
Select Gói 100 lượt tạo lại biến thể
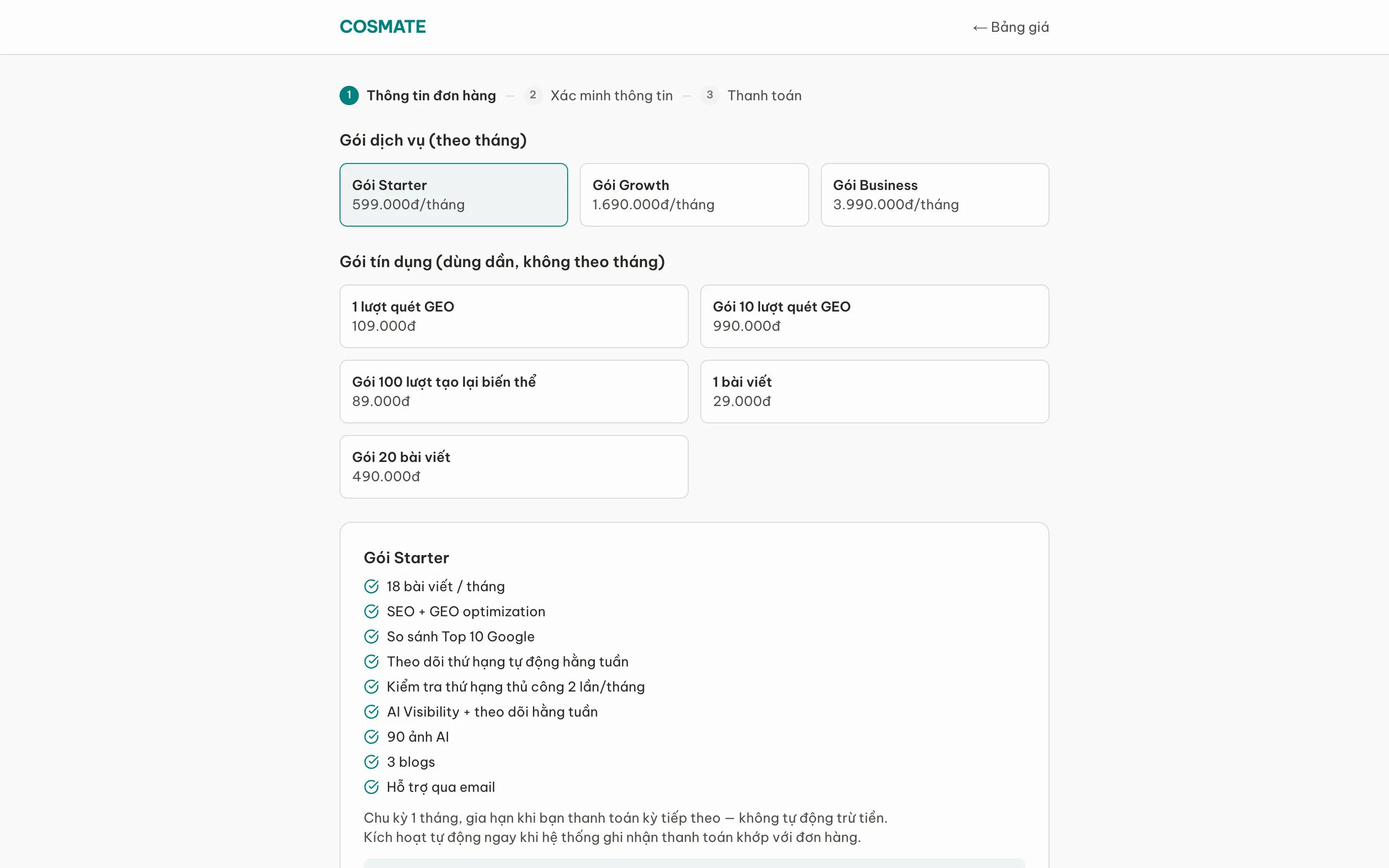click(514, 392)
